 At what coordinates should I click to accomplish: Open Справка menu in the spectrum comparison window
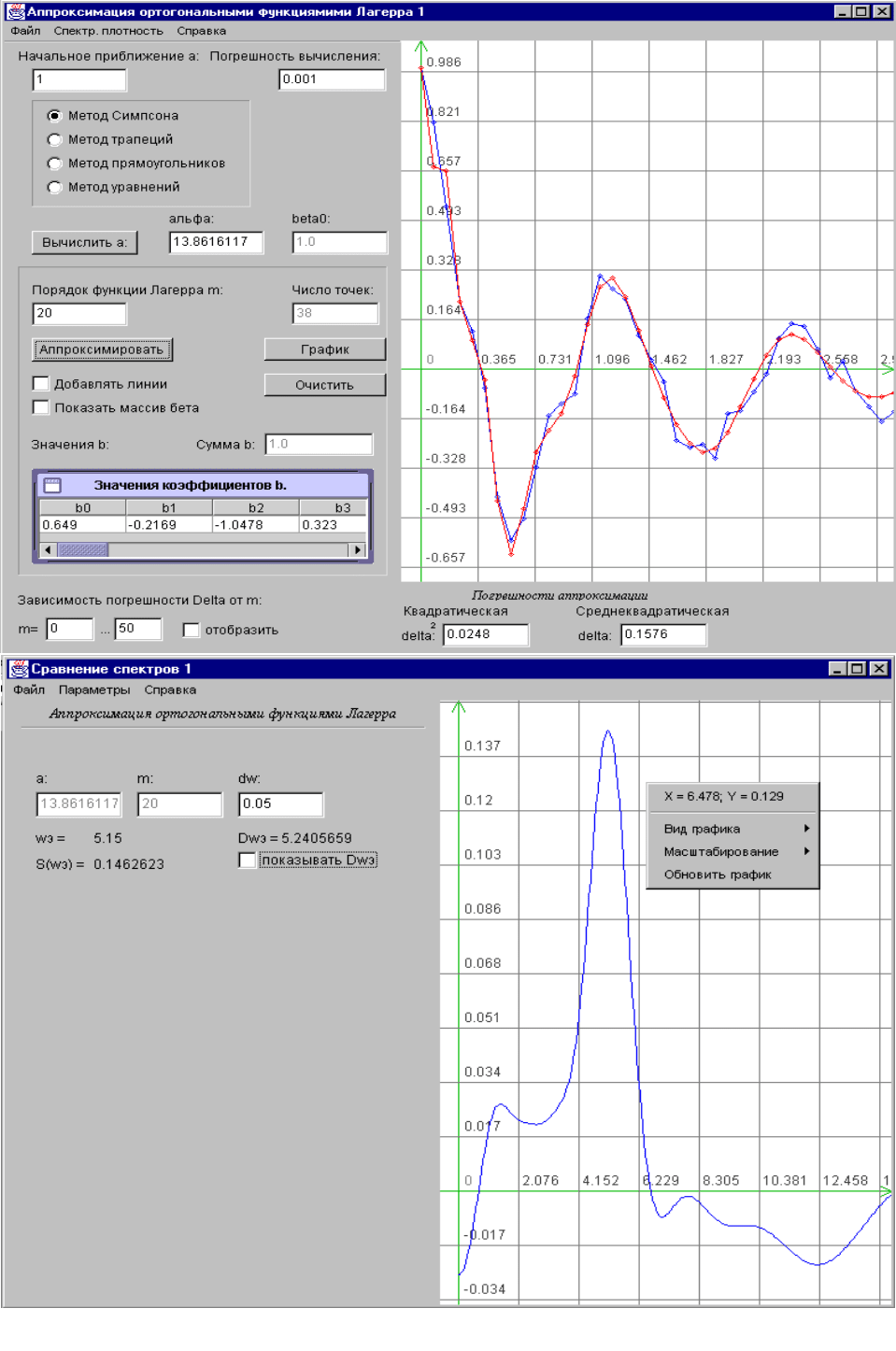point(170,690)
